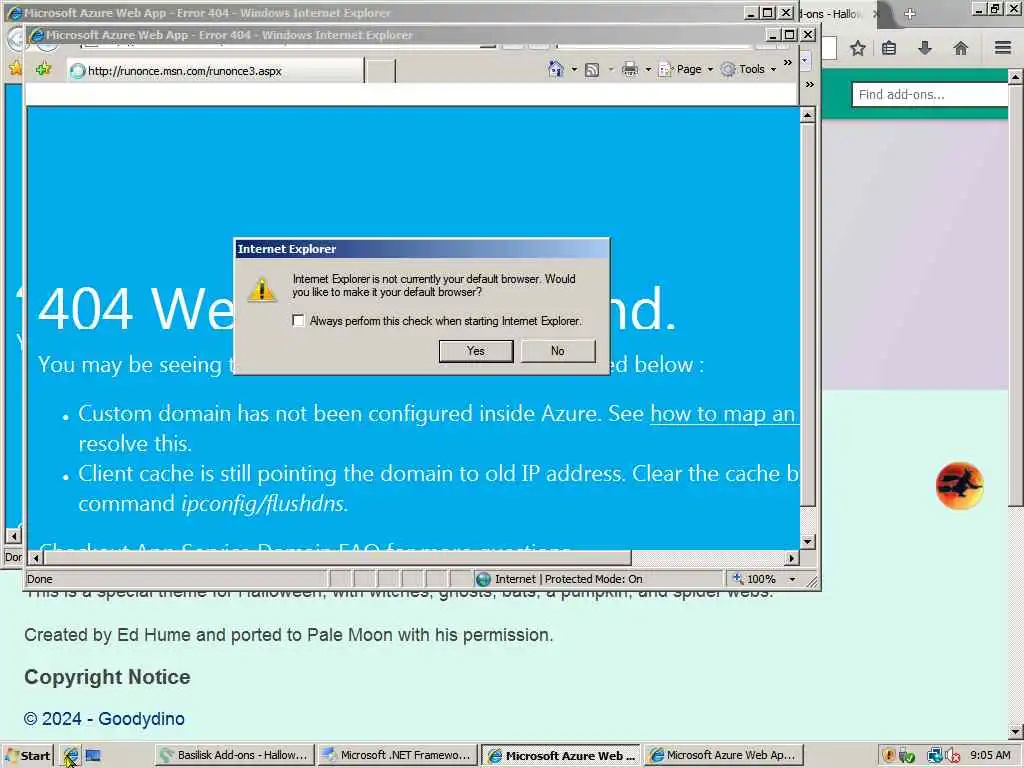Click the 'Find add-ons...' search field
The width and height of the screenshot is (1024, 768).
click(x=929, y=95)
